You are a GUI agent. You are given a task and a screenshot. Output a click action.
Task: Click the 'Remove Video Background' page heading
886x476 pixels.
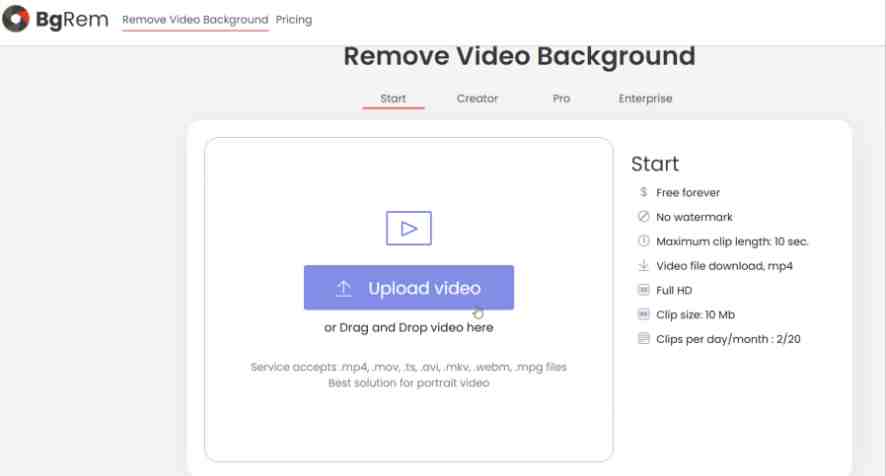tap(519, 56)
